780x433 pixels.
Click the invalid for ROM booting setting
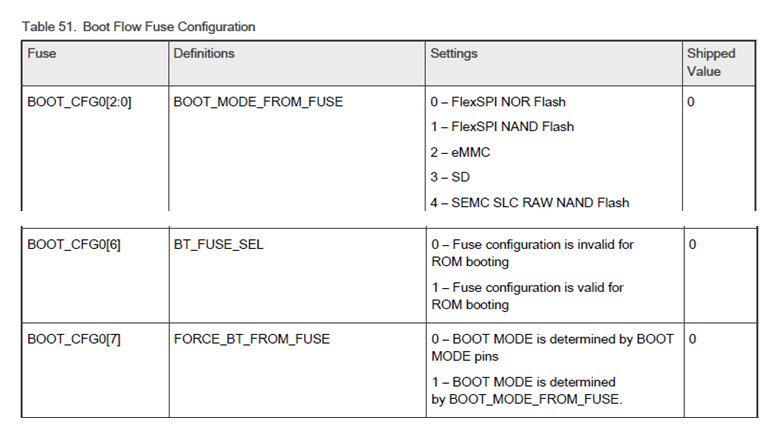pos(532,253)
